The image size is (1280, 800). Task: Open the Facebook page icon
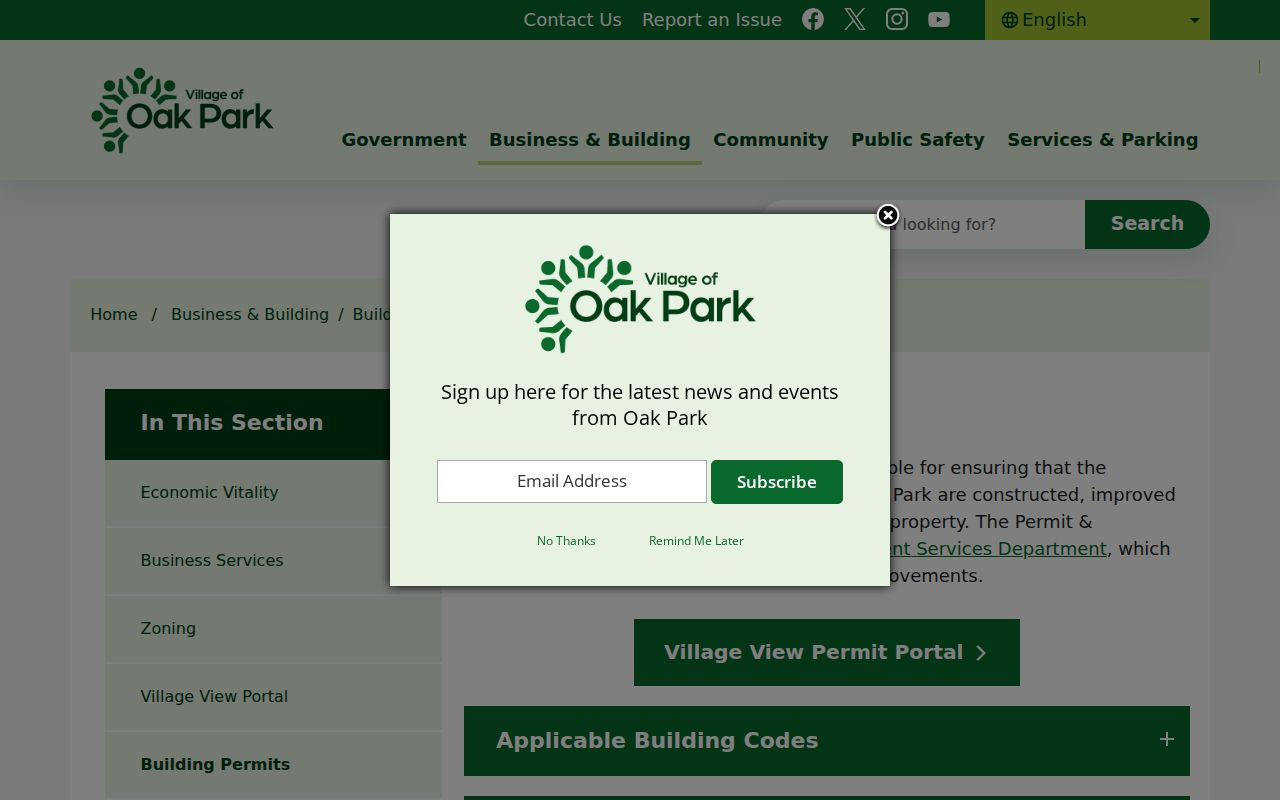click(813, 20)
